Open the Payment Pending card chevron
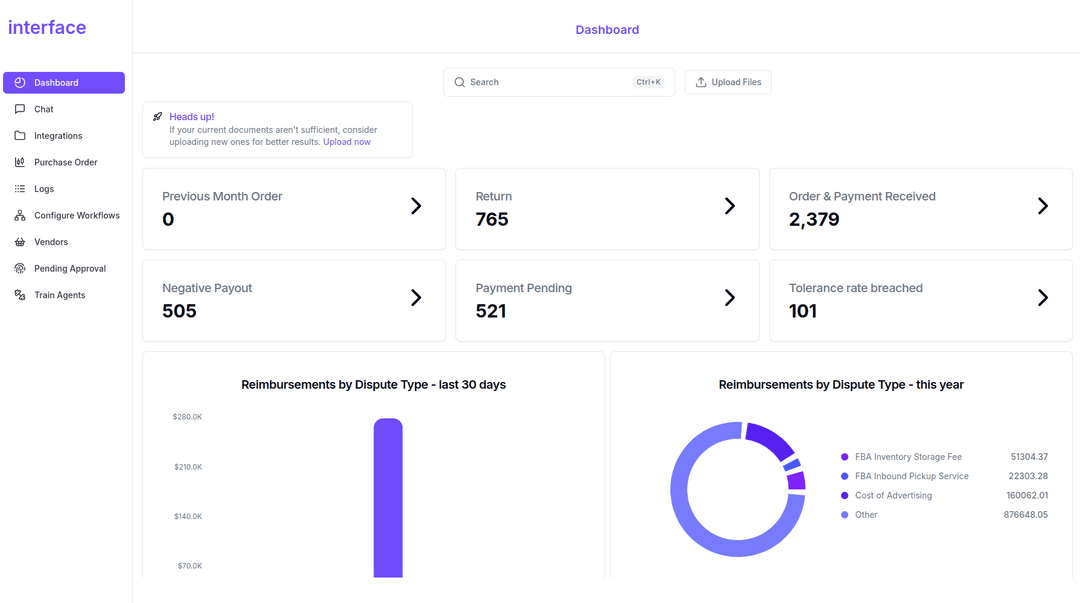The height and width of the screenshot is (603, 1080). coord(730,298)
